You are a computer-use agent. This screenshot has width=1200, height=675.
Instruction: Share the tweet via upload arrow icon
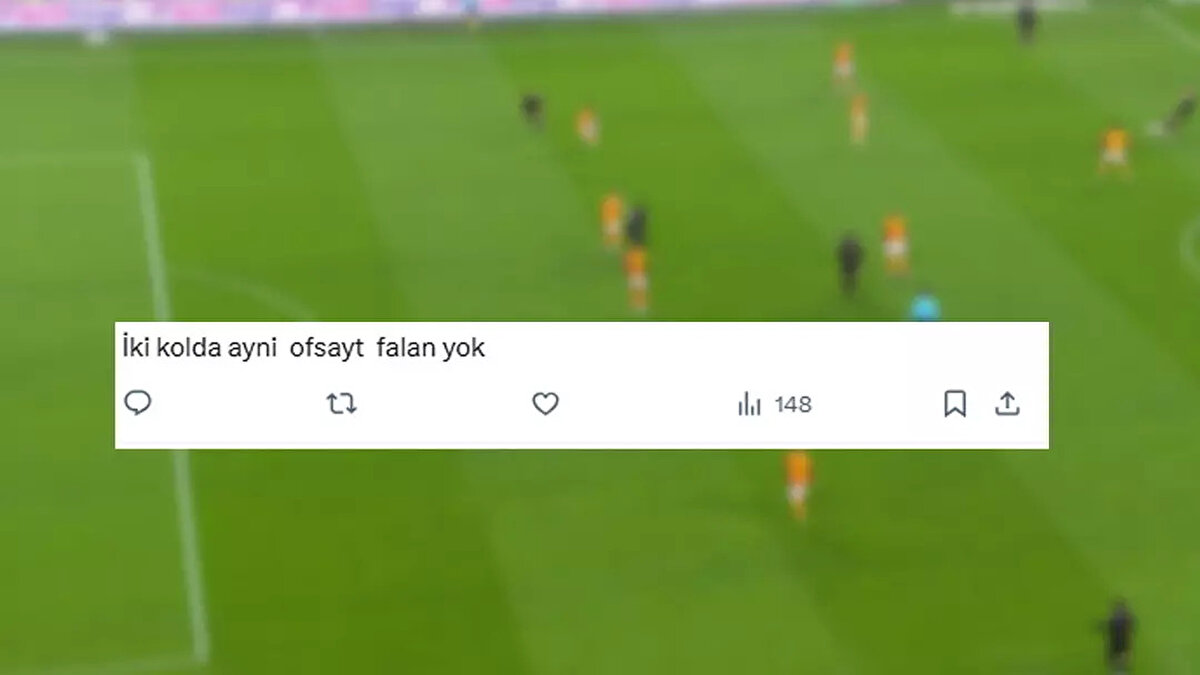[x=1007, y=404]
